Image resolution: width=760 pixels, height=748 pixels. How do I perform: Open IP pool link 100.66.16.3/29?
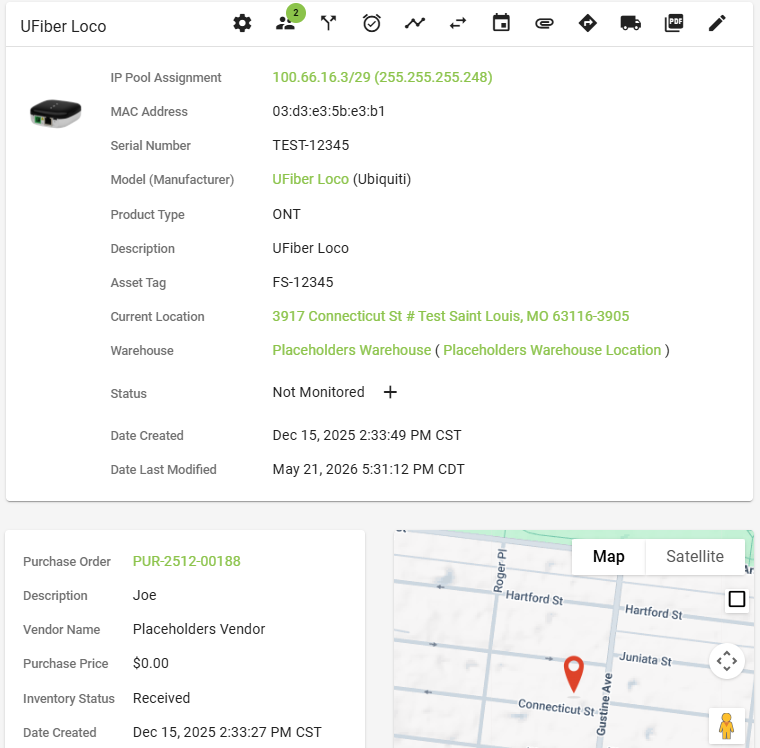pyautogui.click(x=382, y=78)
